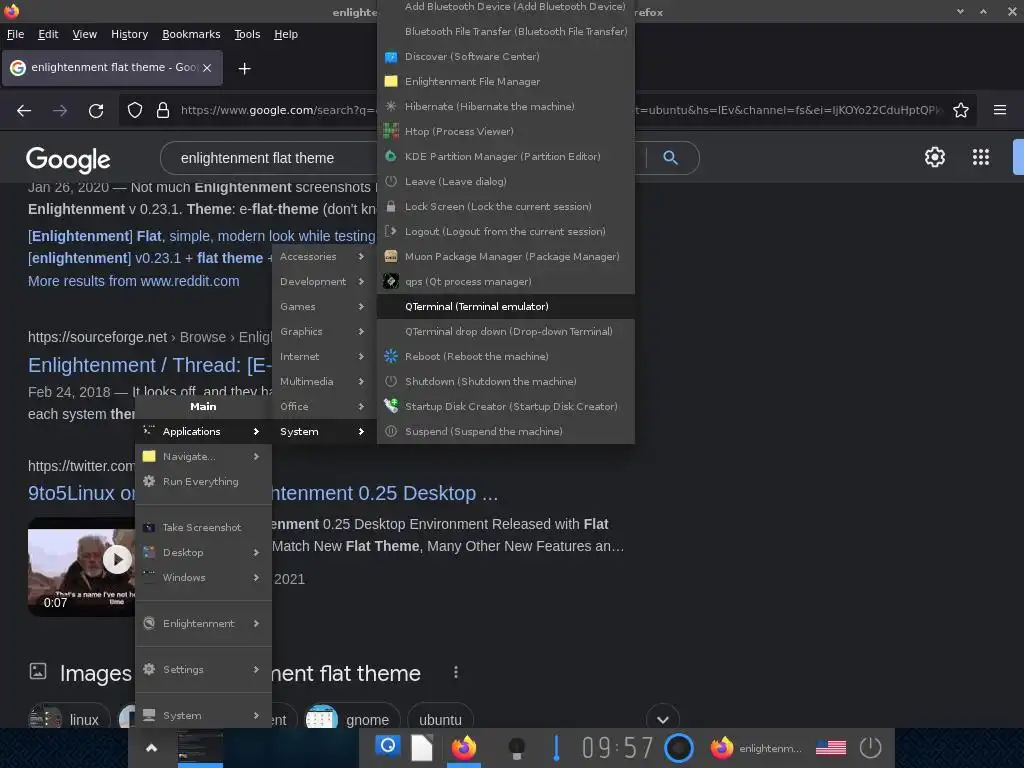The width and height of the screenshot is (1024, 768).
Task: Open the tracking protection shield icon
Action: [x=135, y=110]
